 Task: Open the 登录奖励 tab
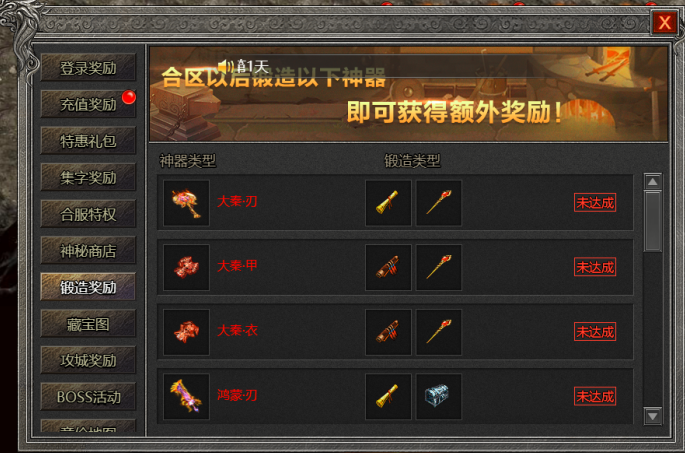[x=88, y=68]
